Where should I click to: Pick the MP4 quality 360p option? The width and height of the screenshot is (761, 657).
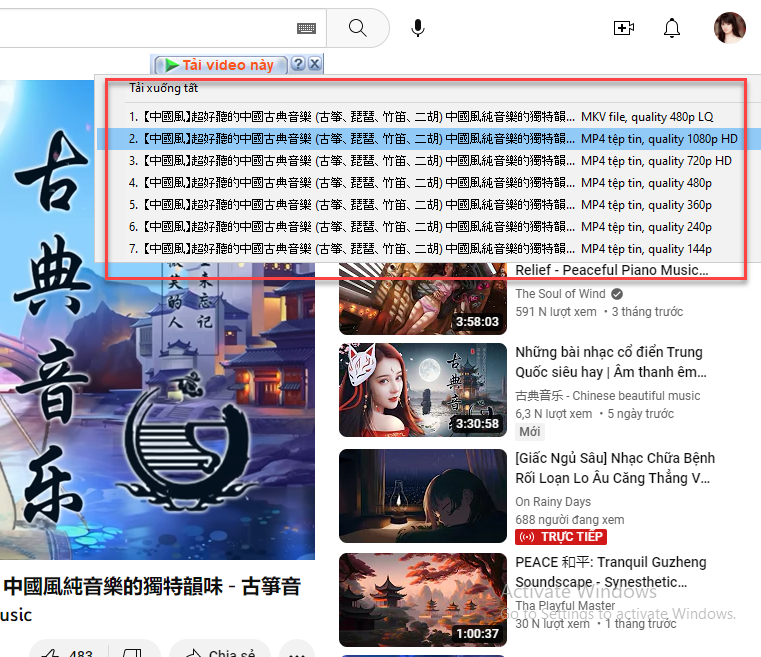click(x=420, y=205)
